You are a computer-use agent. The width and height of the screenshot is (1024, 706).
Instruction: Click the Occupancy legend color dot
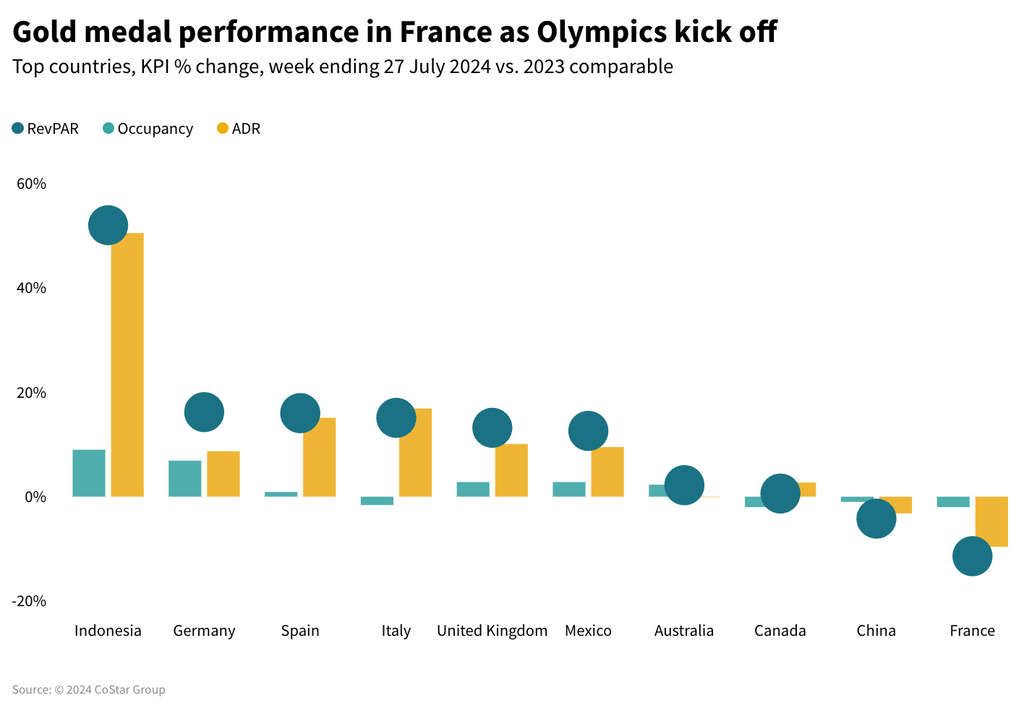(x=108, y=129)
